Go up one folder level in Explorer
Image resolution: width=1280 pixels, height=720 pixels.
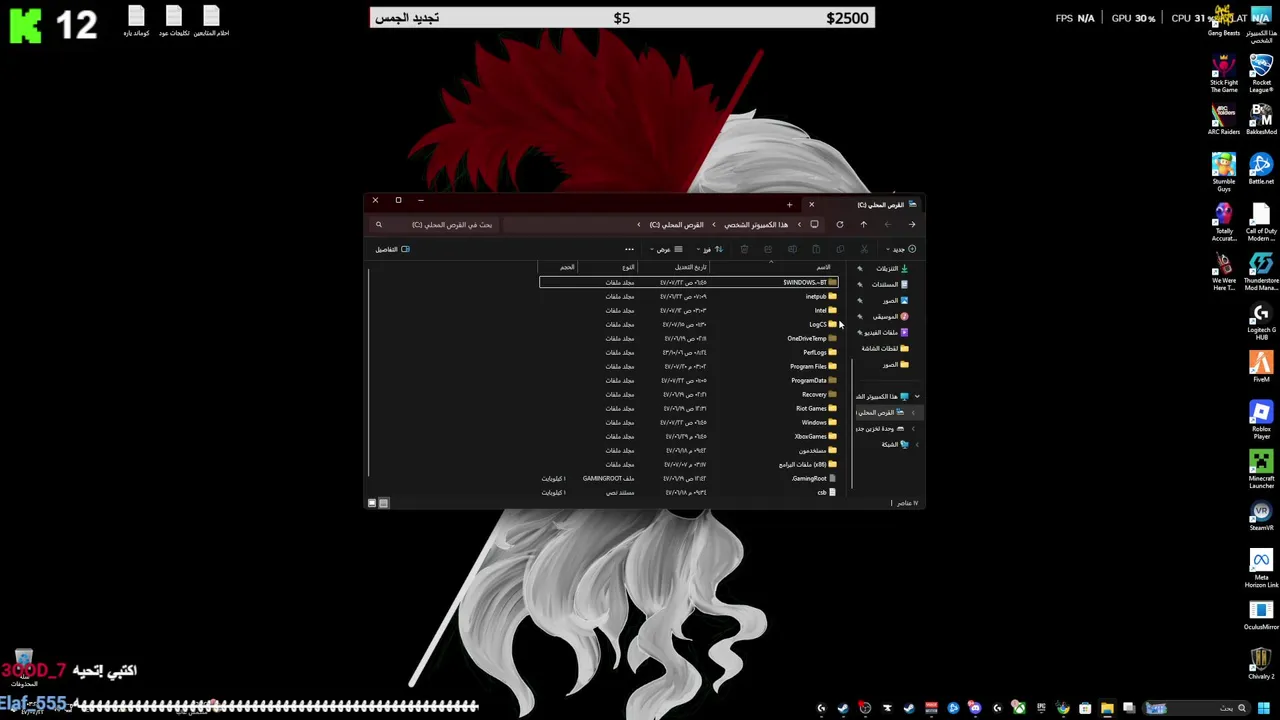pos(864,224)
